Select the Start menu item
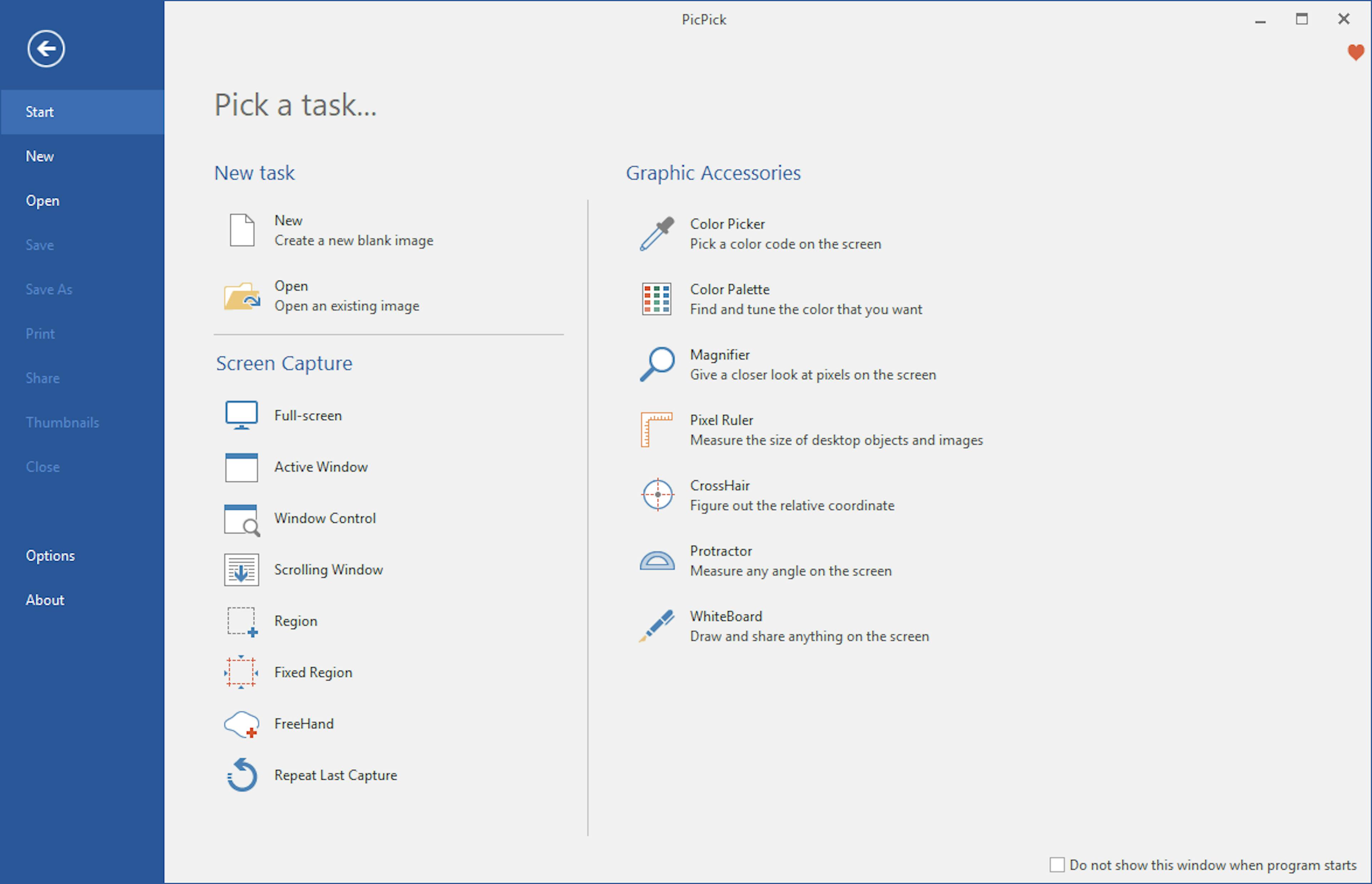The image size is (1372, 884). pyautogui.click(x=82, y=112)
